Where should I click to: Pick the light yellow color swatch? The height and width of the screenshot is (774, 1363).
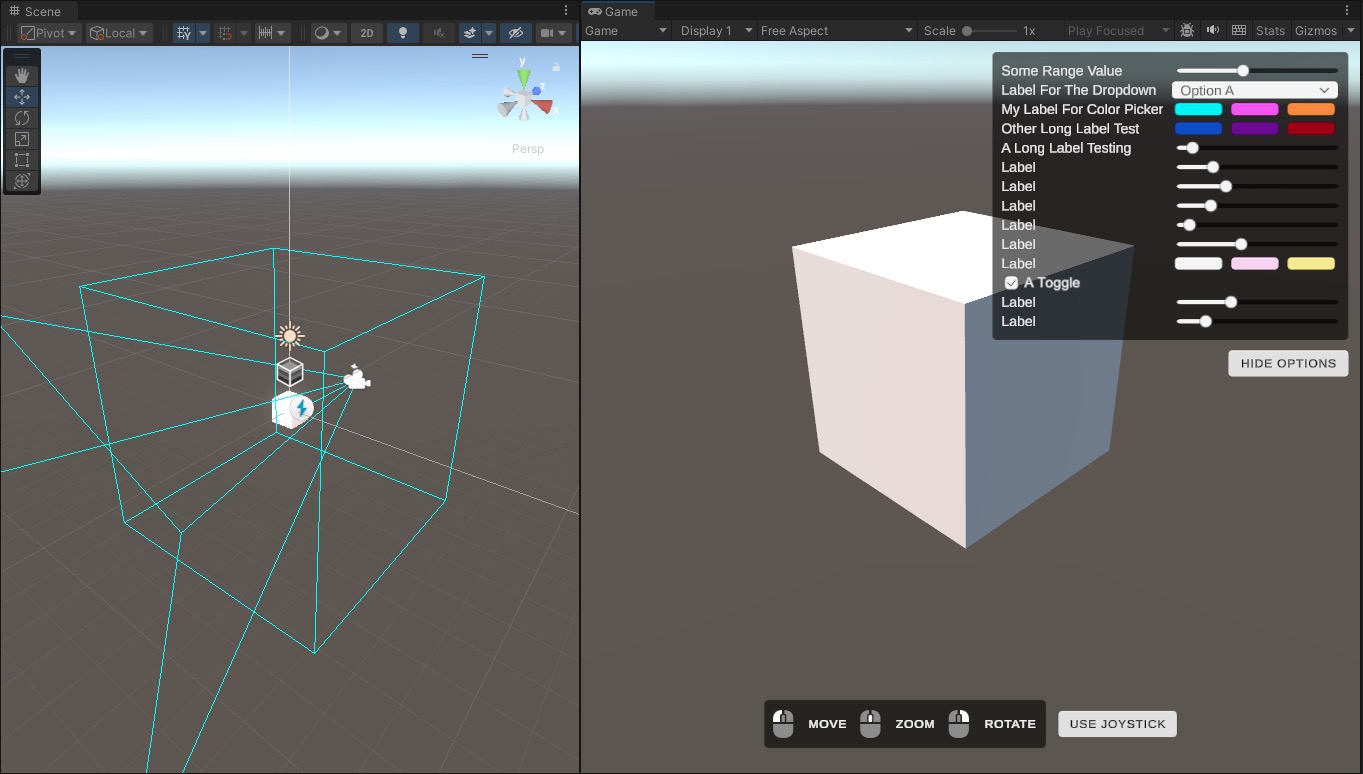click(1311, 264)
